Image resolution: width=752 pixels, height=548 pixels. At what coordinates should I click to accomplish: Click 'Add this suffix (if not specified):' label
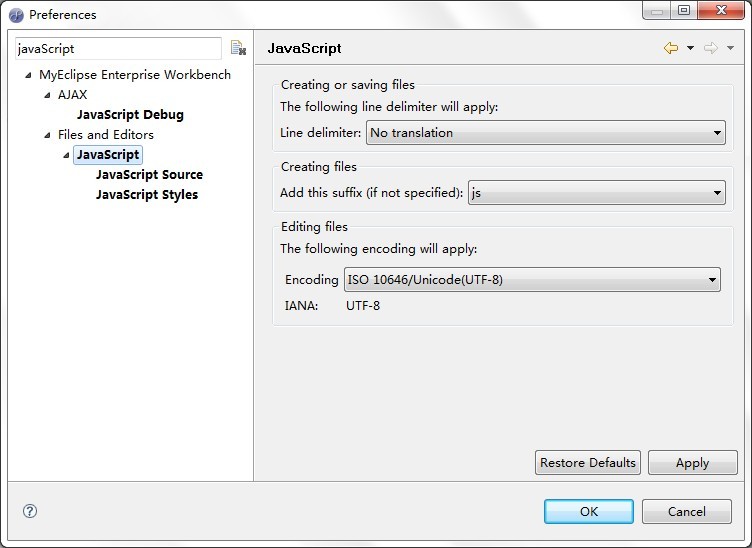372,193
